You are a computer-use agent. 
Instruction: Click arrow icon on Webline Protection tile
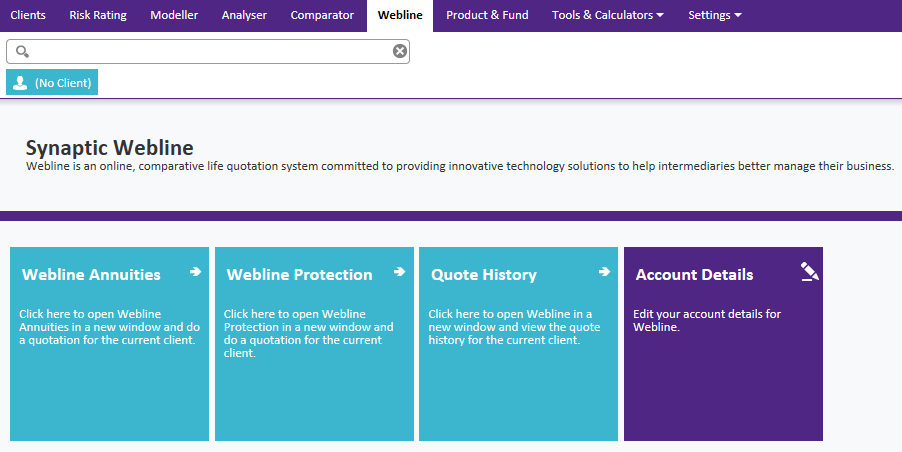pyautogui.click(x=400, y=271)
